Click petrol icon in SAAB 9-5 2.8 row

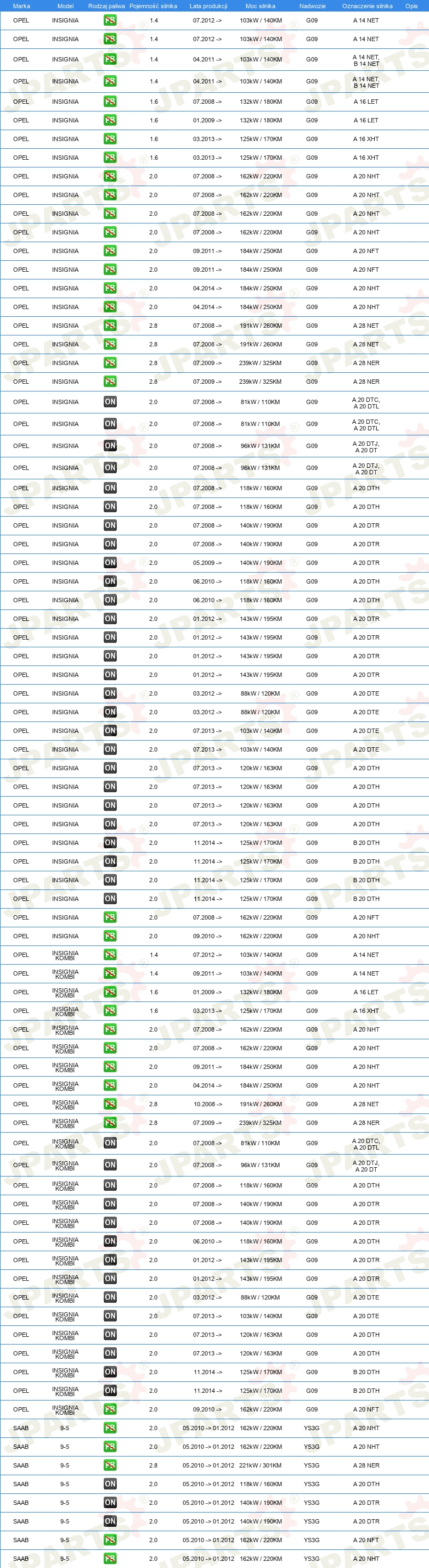click(110, 1465)
